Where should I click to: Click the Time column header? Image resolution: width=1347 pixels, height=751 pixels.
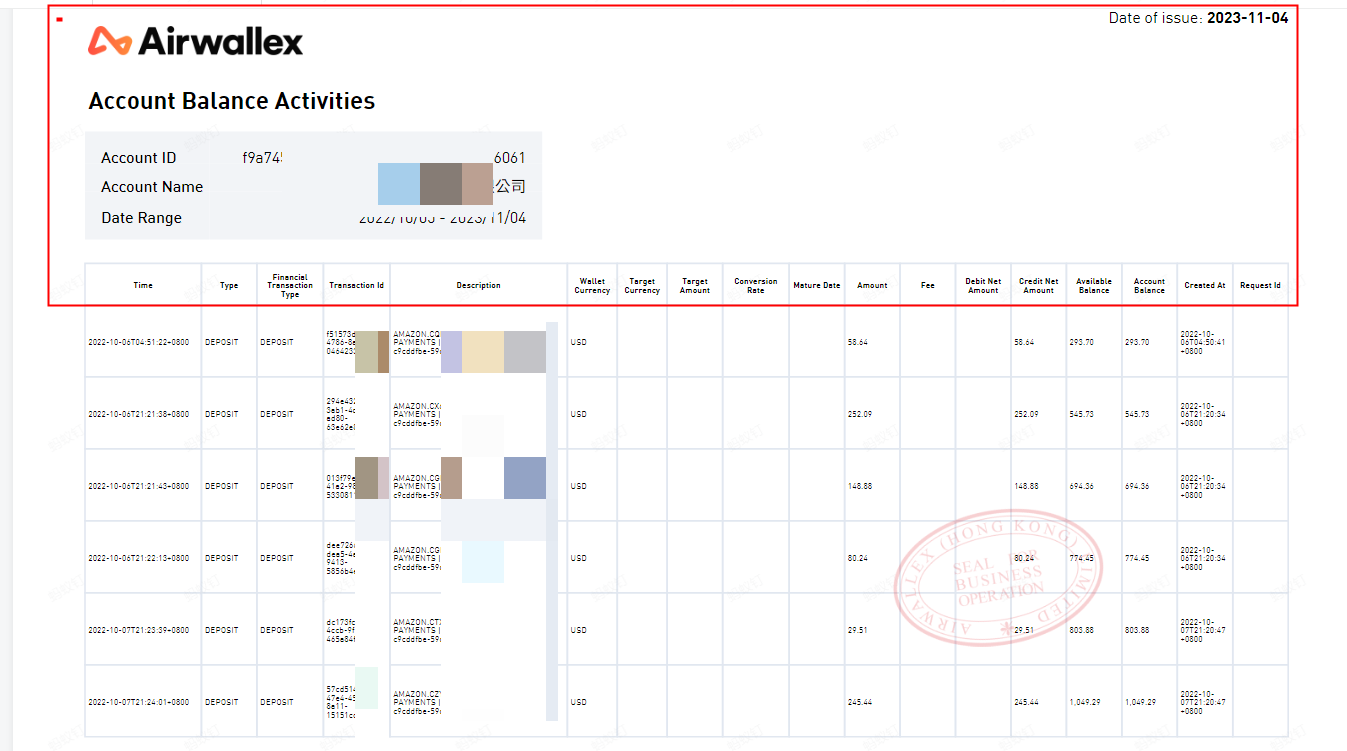pos(143,285)
